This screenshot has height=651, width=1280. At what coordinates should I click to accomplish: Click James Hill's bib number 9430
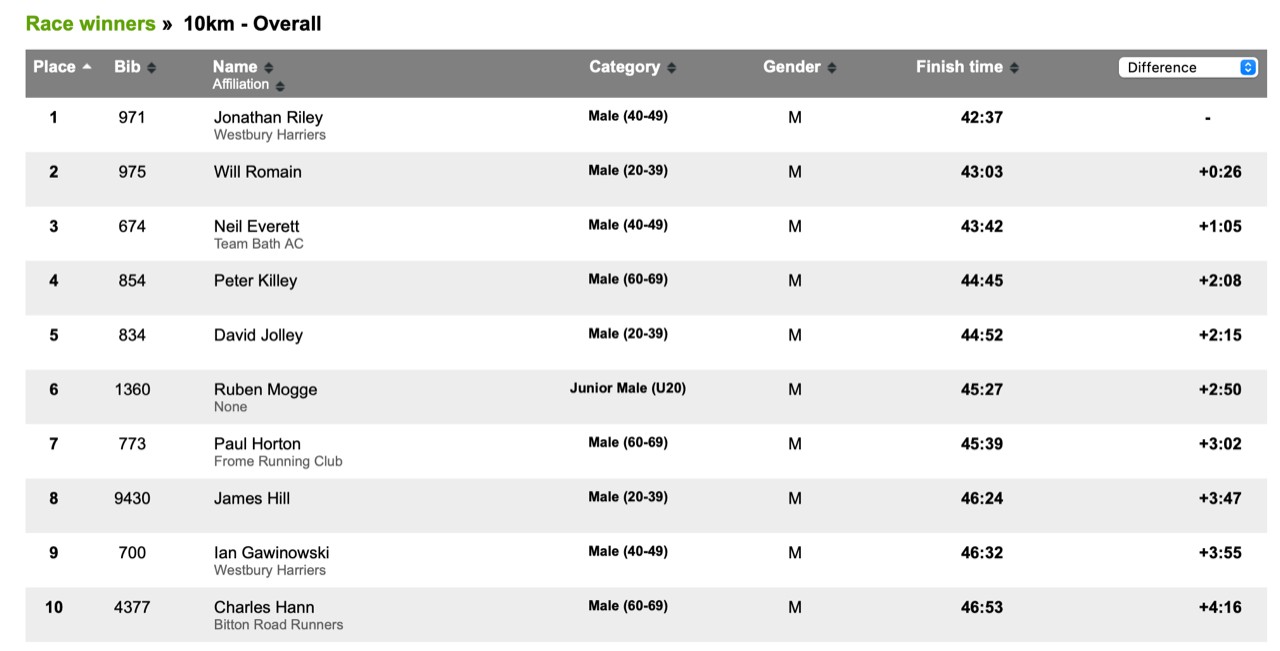pyautogui.click(x=132, y=498)
